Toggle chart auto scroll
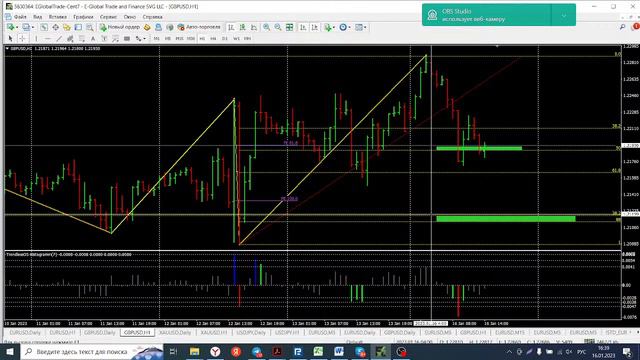The width and height of the screenshot is (640, 360). (x=303, y=27)
